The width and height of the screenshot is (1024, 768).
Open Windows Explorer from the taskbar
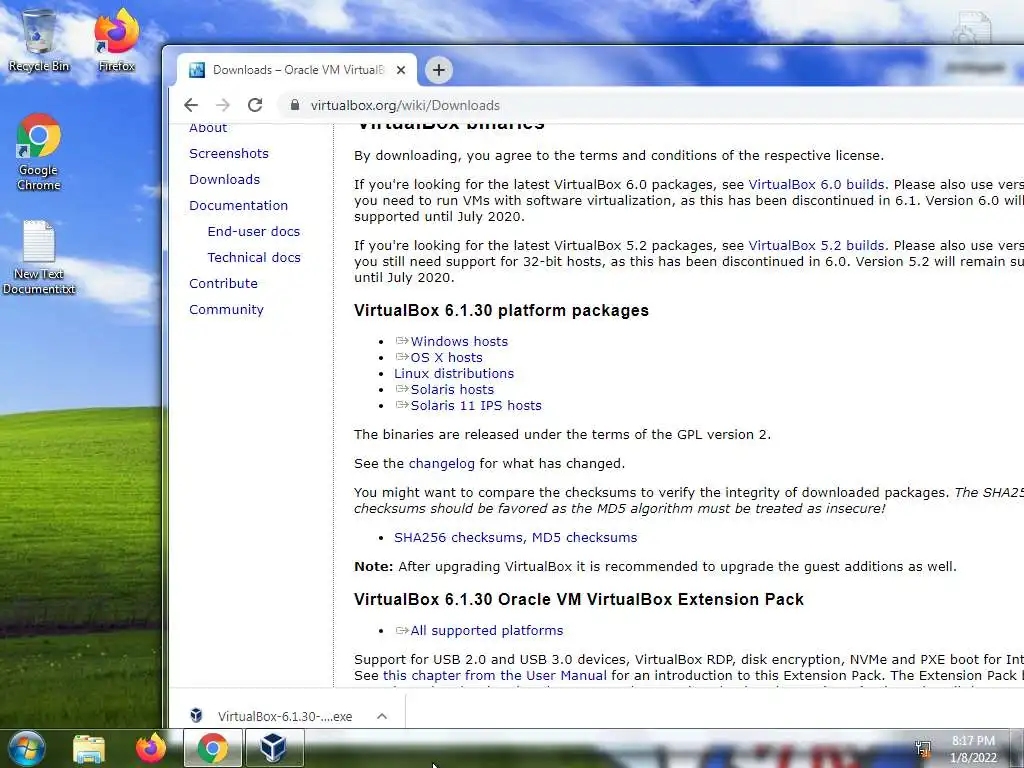(x=89, y=749)
